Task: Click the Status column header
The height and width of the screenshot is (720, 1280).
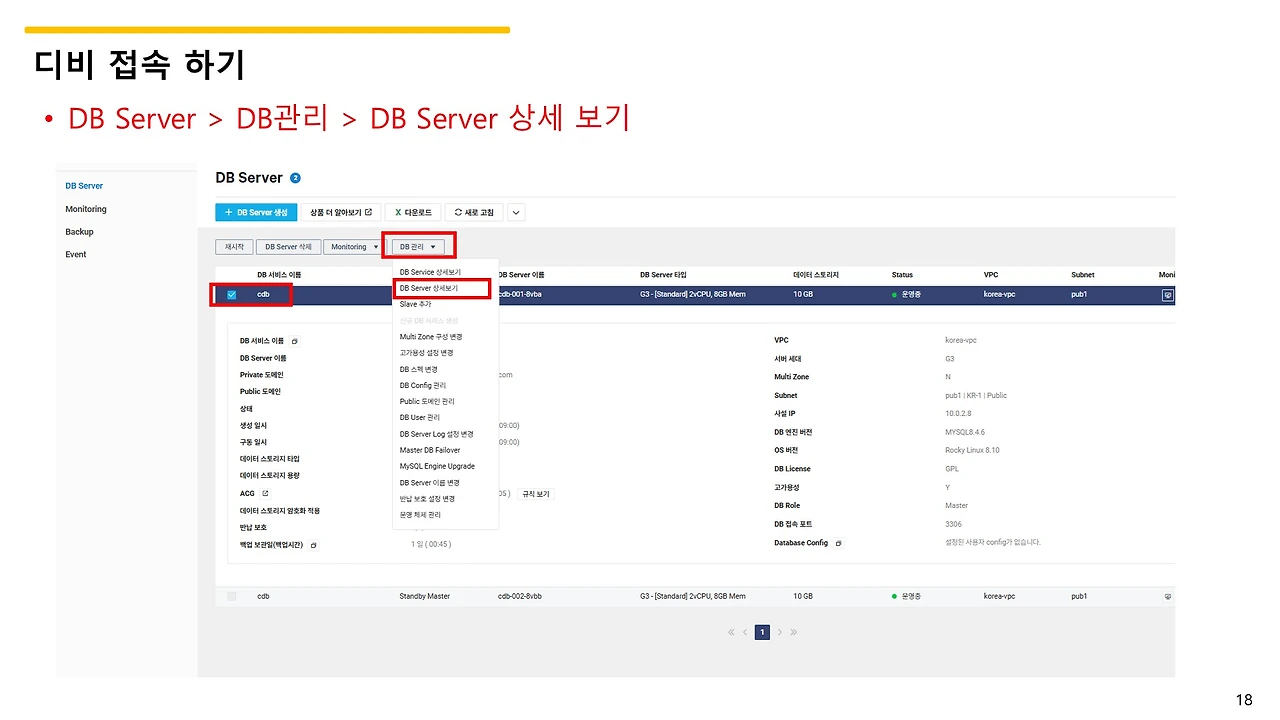Action: 902,275
